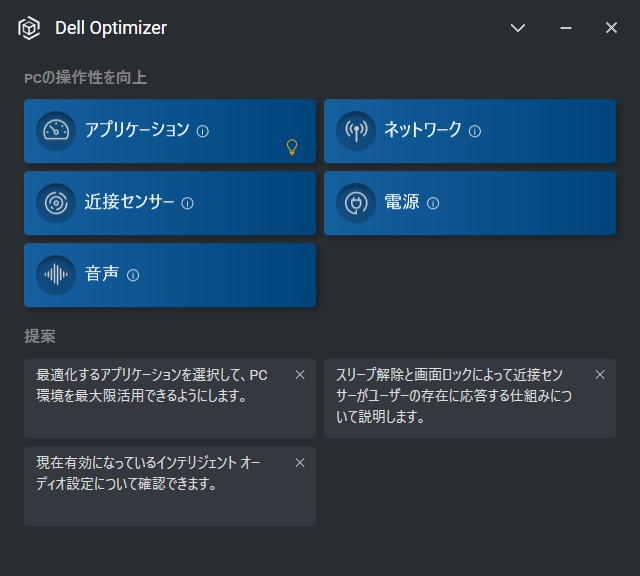Click info icon beside 電源
The height and width of the screenshot is (576, 640).
433,203
